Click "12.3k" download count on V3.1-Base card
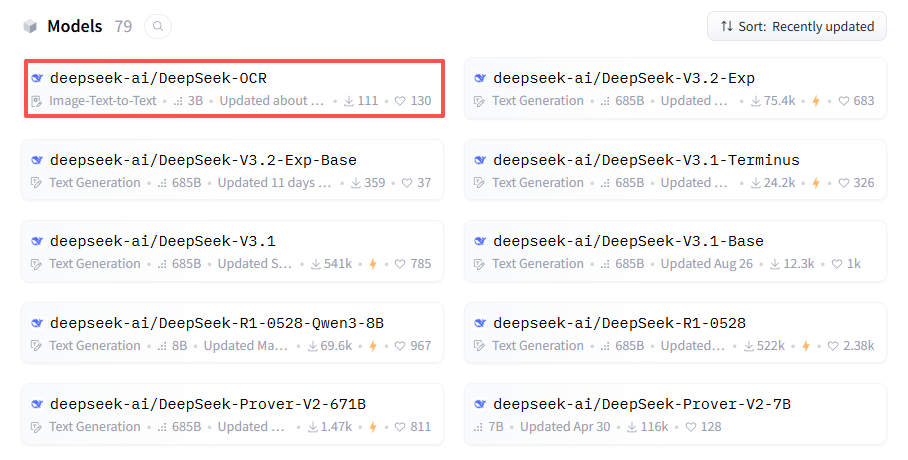Viewport: 908px width, 460px height. coord(799,264)
